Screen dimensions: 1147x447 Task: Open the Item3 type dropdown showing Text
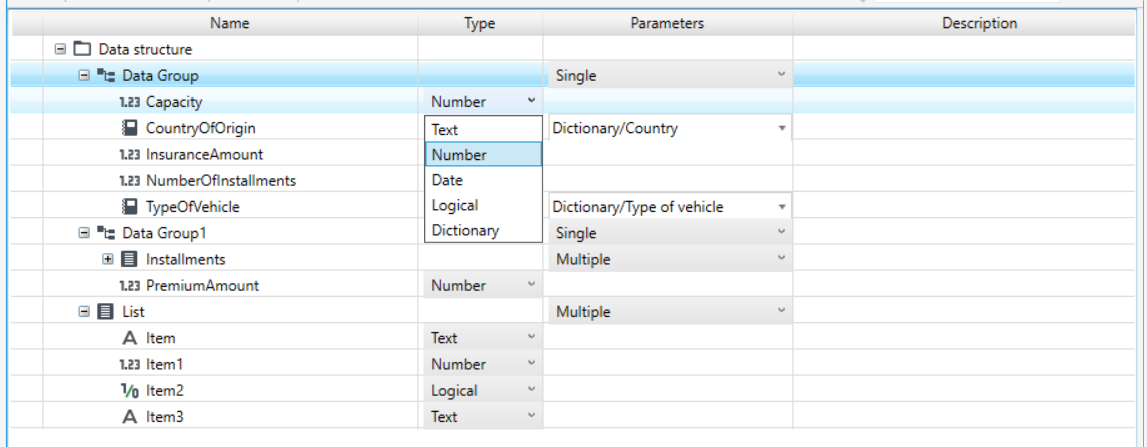pos(483,417)
